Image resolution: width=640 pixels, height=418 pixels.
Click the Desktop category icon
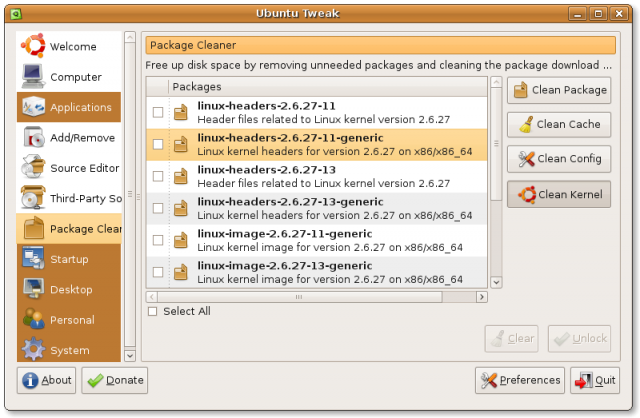click(x=33, y=289)
